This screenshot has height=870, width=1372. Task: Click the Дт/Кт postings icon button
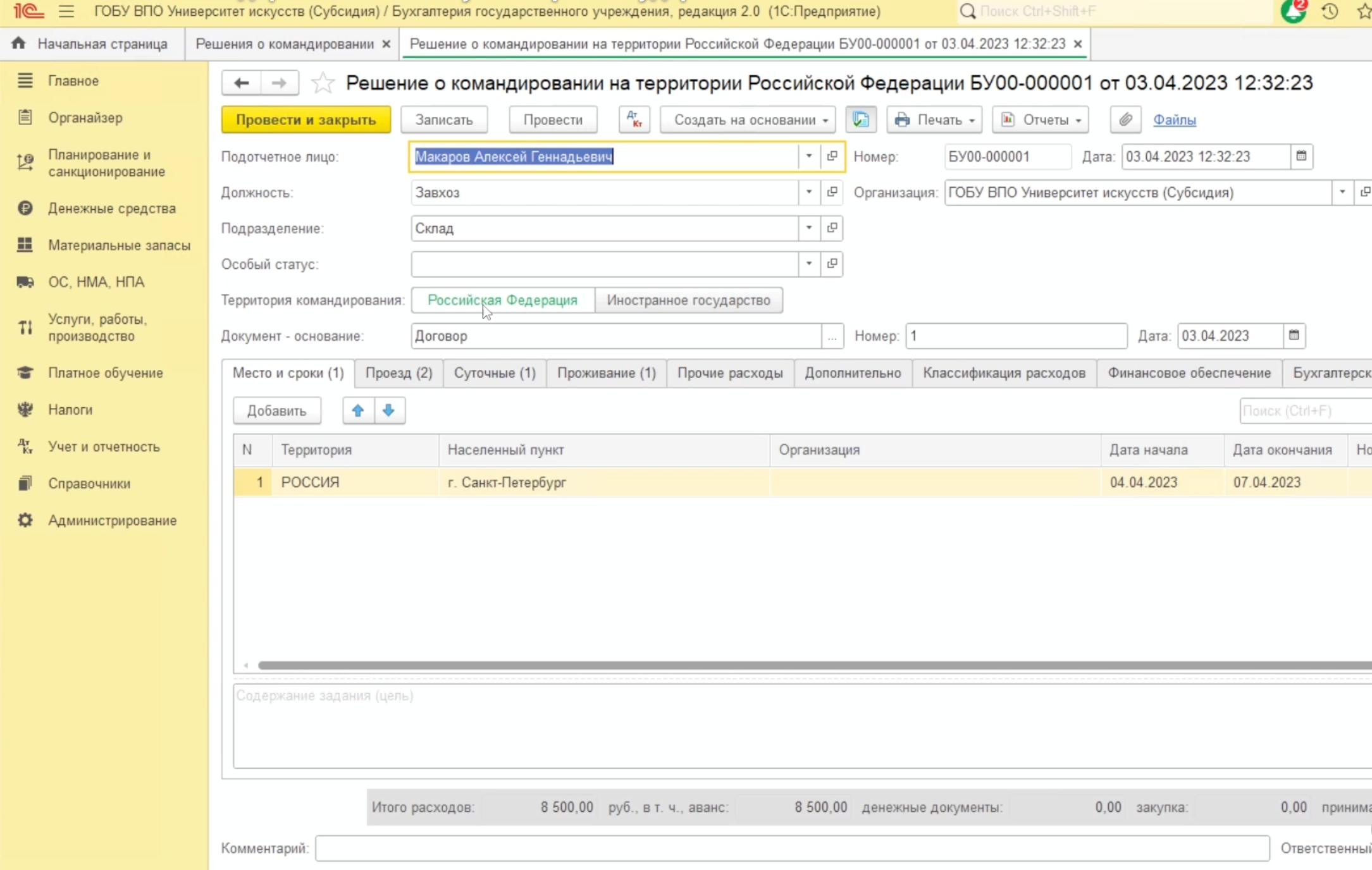[x=634, y=119]
